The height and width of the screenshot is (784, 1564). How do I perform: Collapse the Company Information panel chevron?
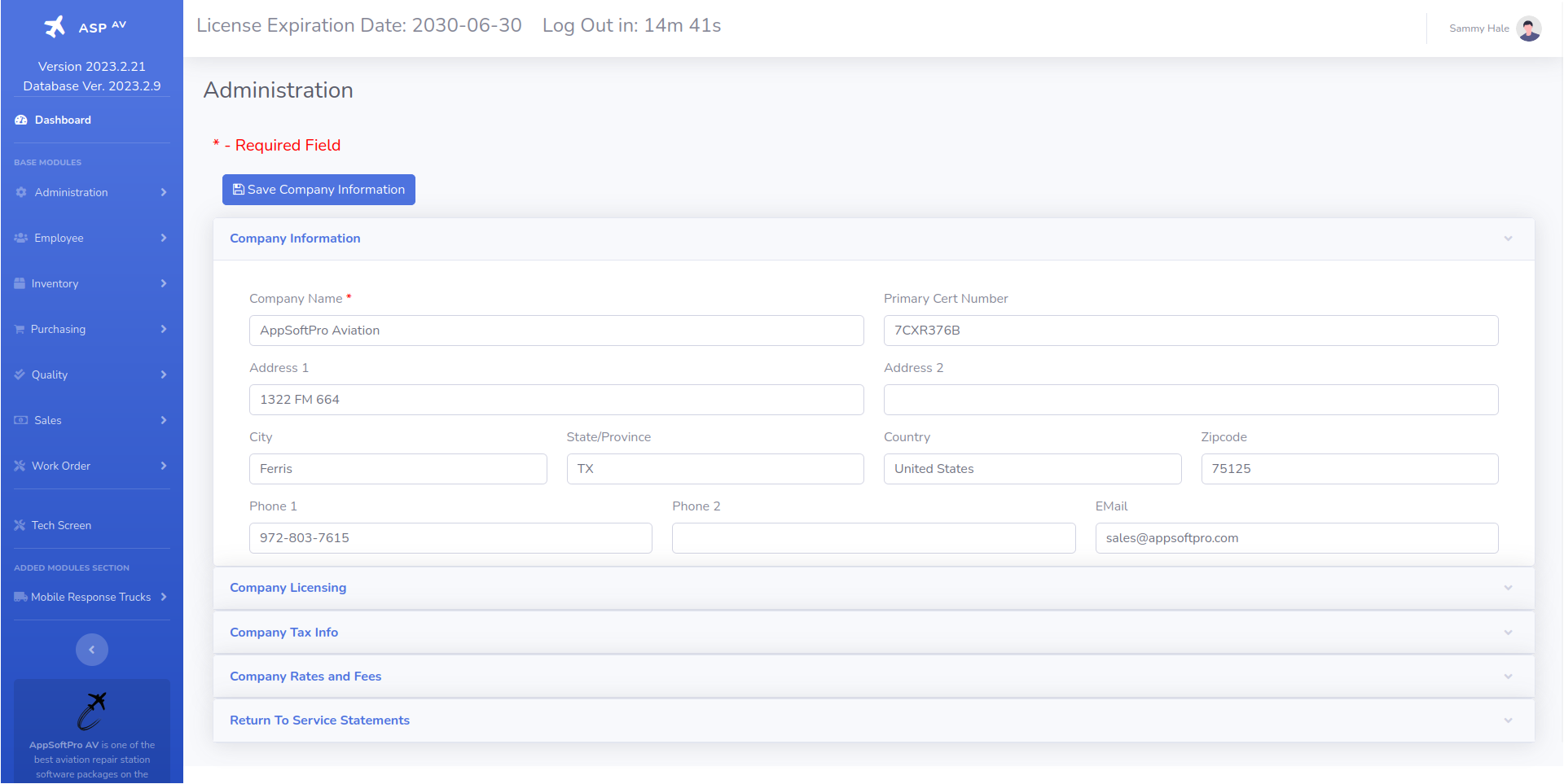(x=1508, y=239)
